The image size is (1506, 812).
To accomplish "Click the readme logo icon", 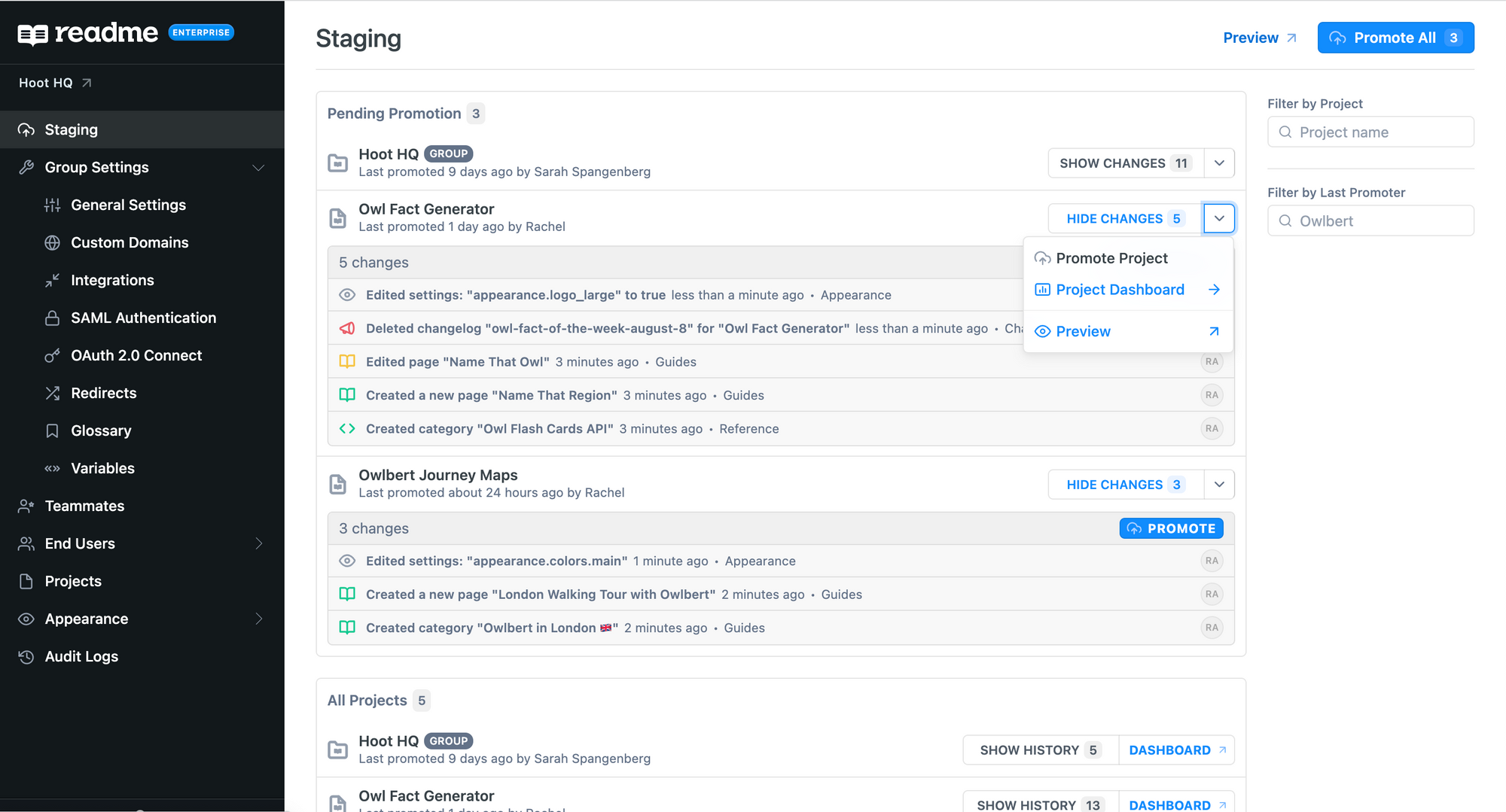I will coord(32,35).
